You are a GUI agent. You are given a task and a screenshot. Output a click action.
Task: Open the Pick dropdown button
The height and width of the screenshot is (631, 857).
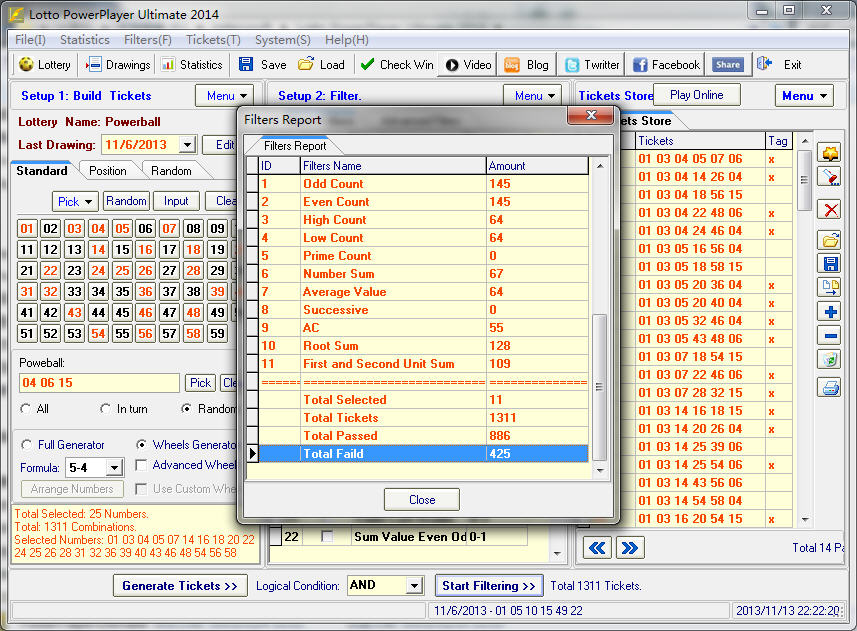[75, 202]
